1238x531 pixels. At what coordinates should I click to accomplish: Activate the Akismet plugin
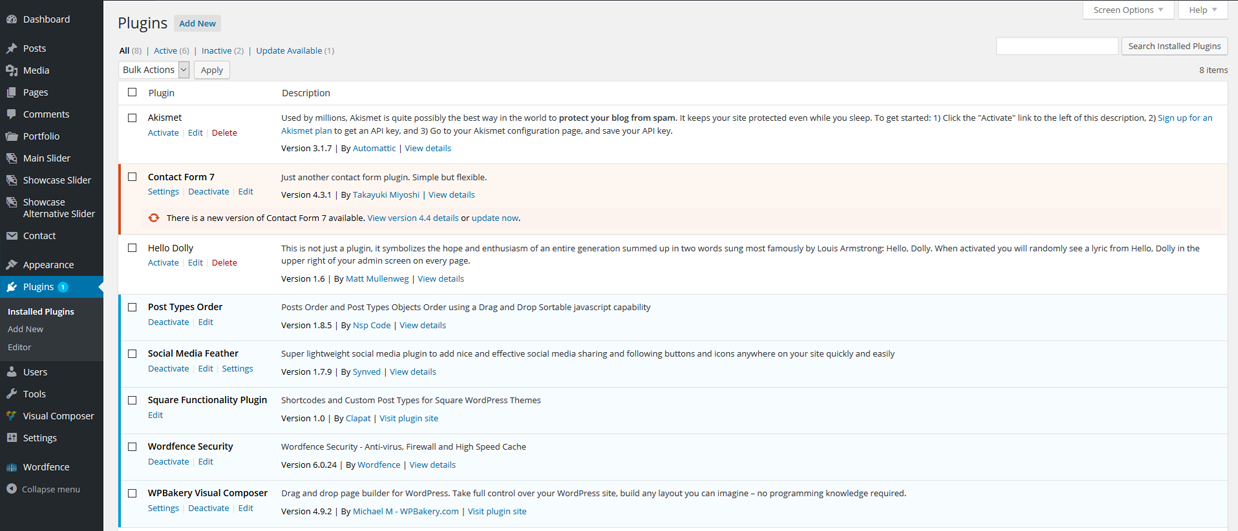click(163, 133)
